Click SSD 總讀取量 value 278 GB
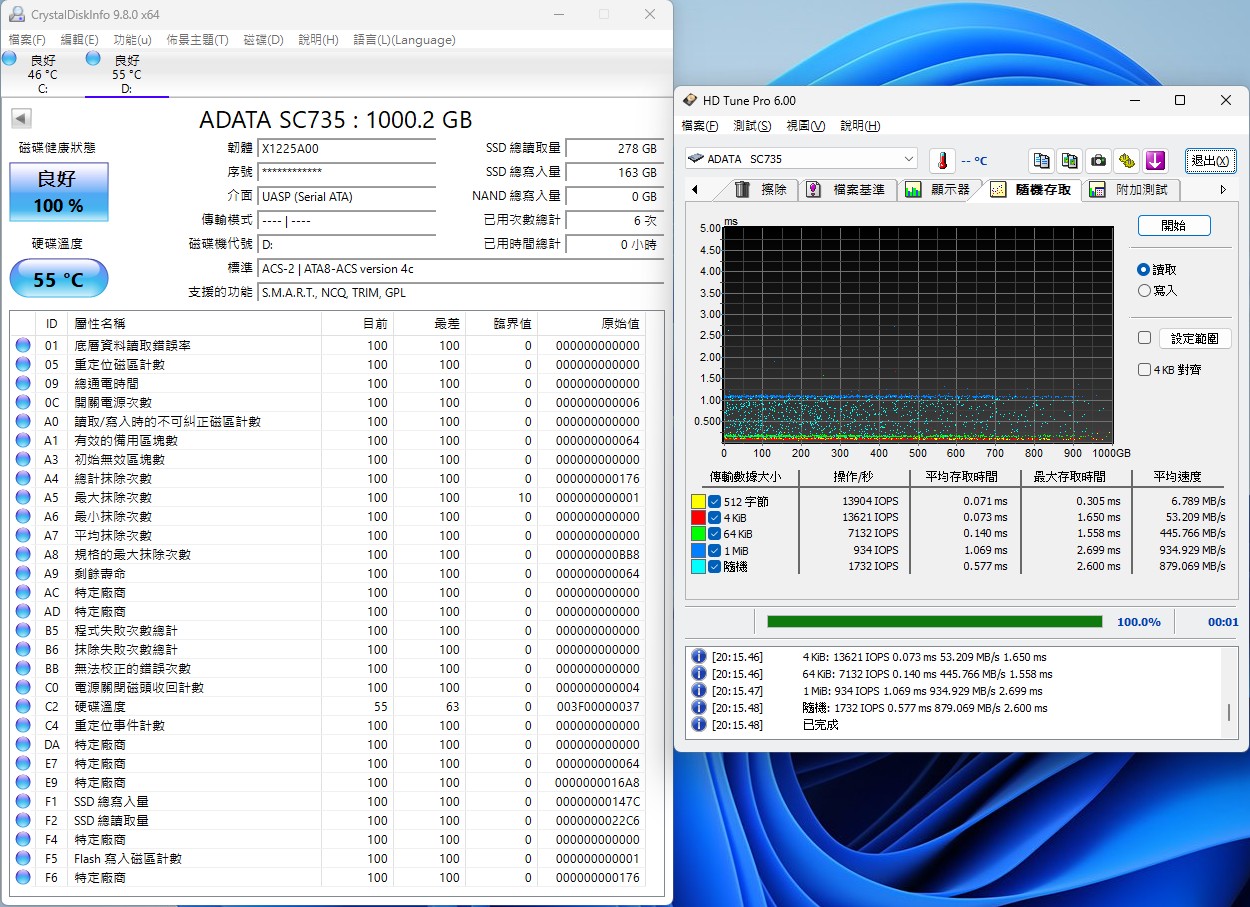Image resolution: width=1250 pixels, height=907 pixels. (614, 148)
